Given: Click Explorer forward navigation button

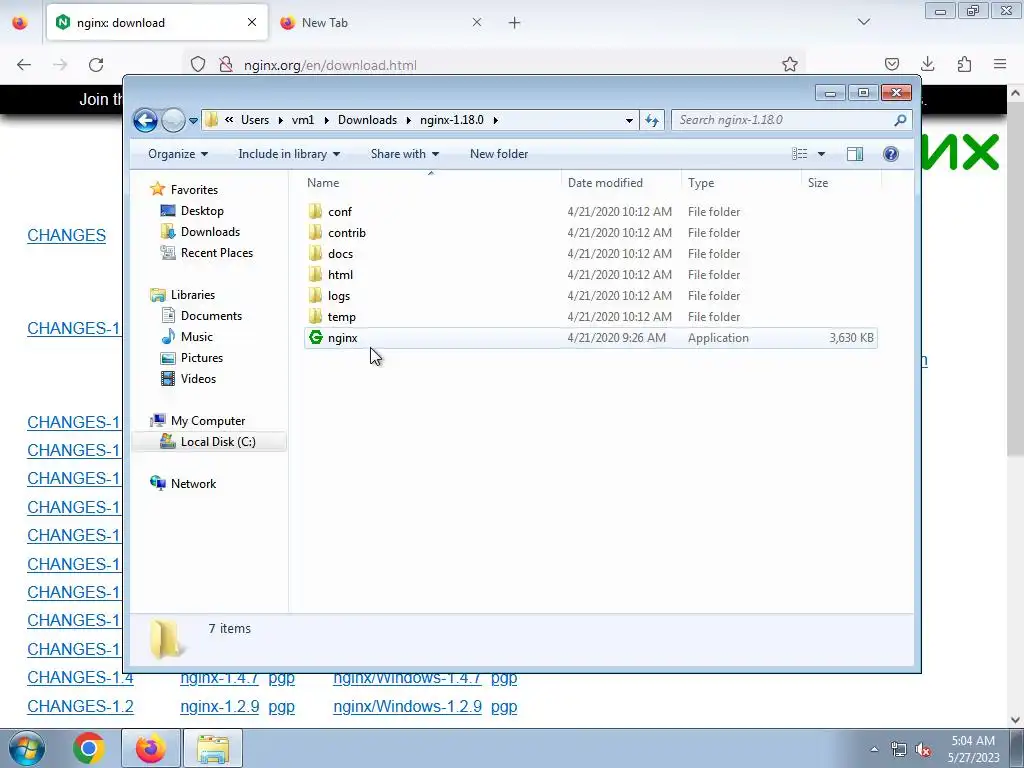Looking at the screenshot, I should point(173,120).
